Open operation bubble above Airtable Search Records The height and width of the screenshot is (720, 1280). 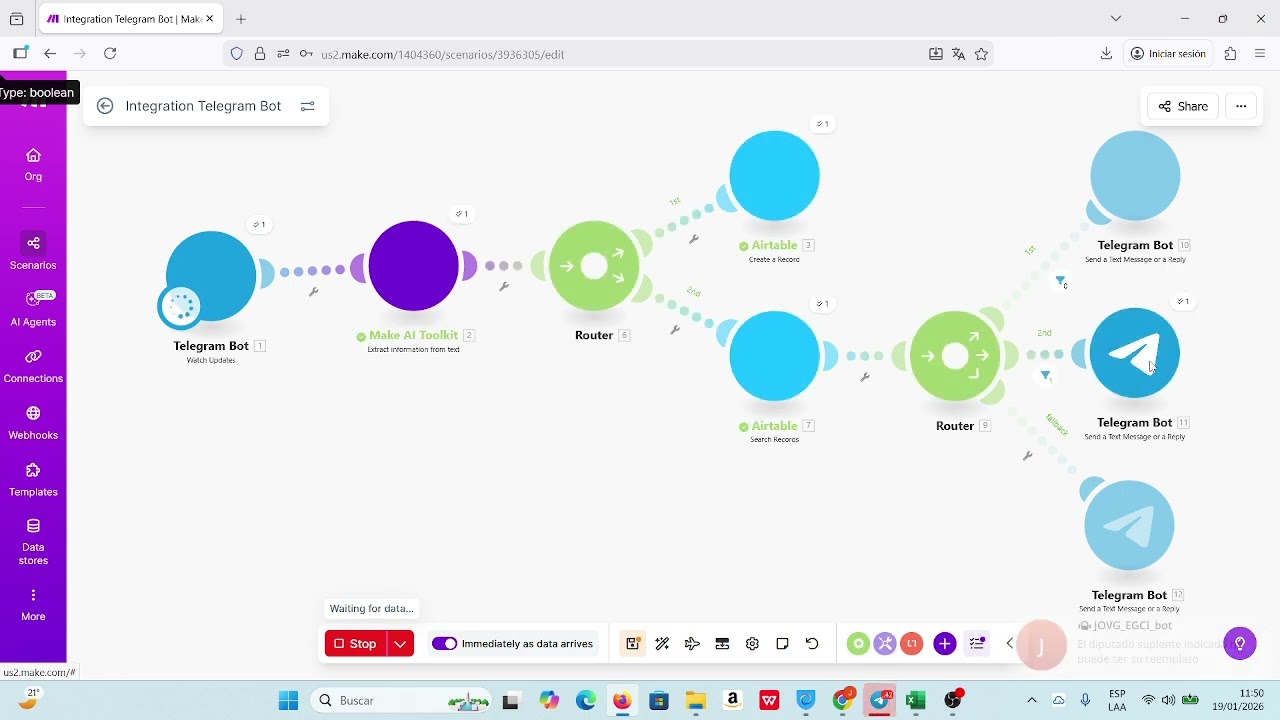click(822, 304)
